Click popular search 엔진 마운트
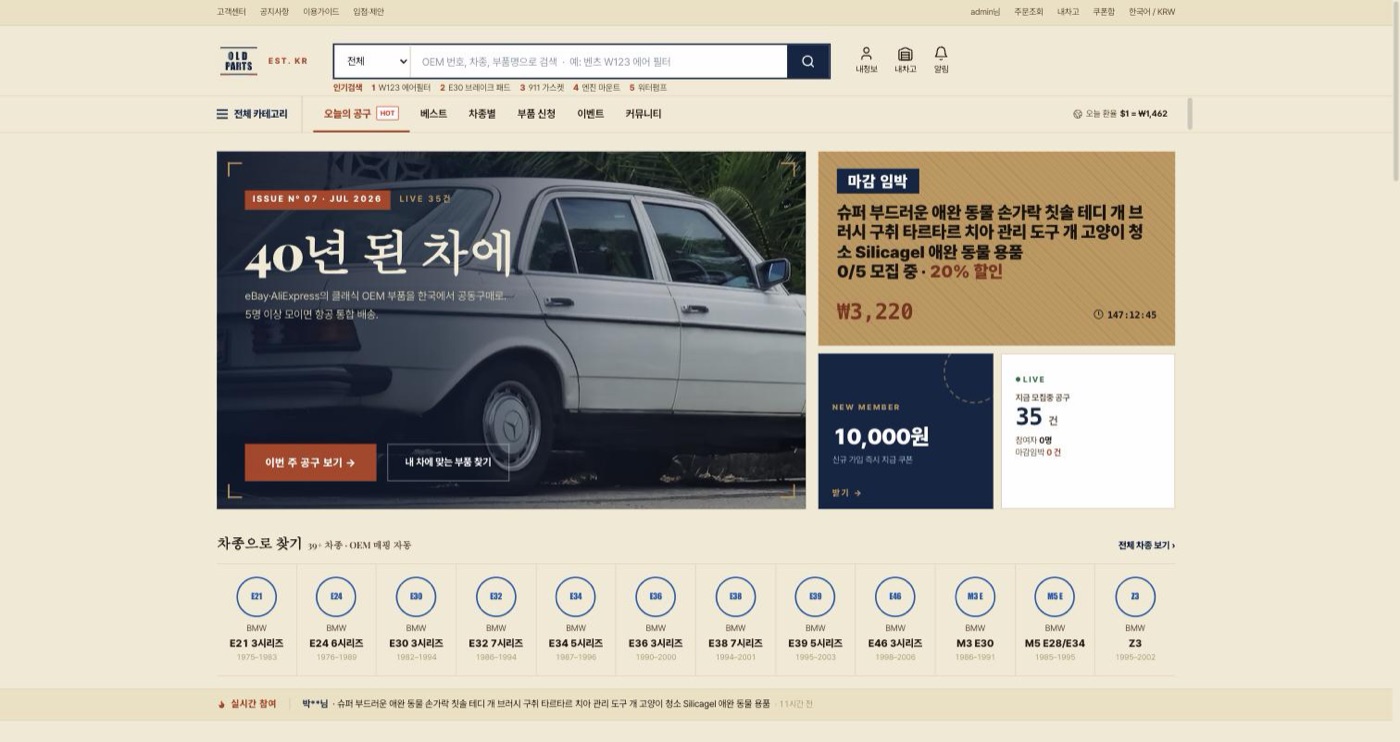Viewport: 1400px width, 742px height. point(597,88)
